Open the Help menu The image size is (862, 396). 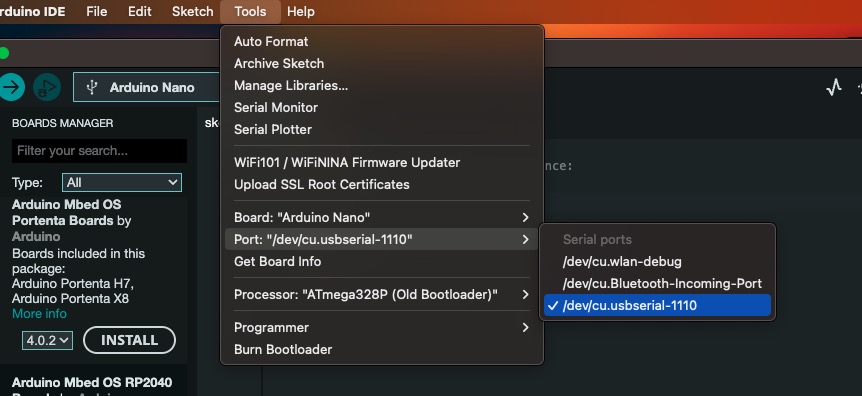coord(301,12)
